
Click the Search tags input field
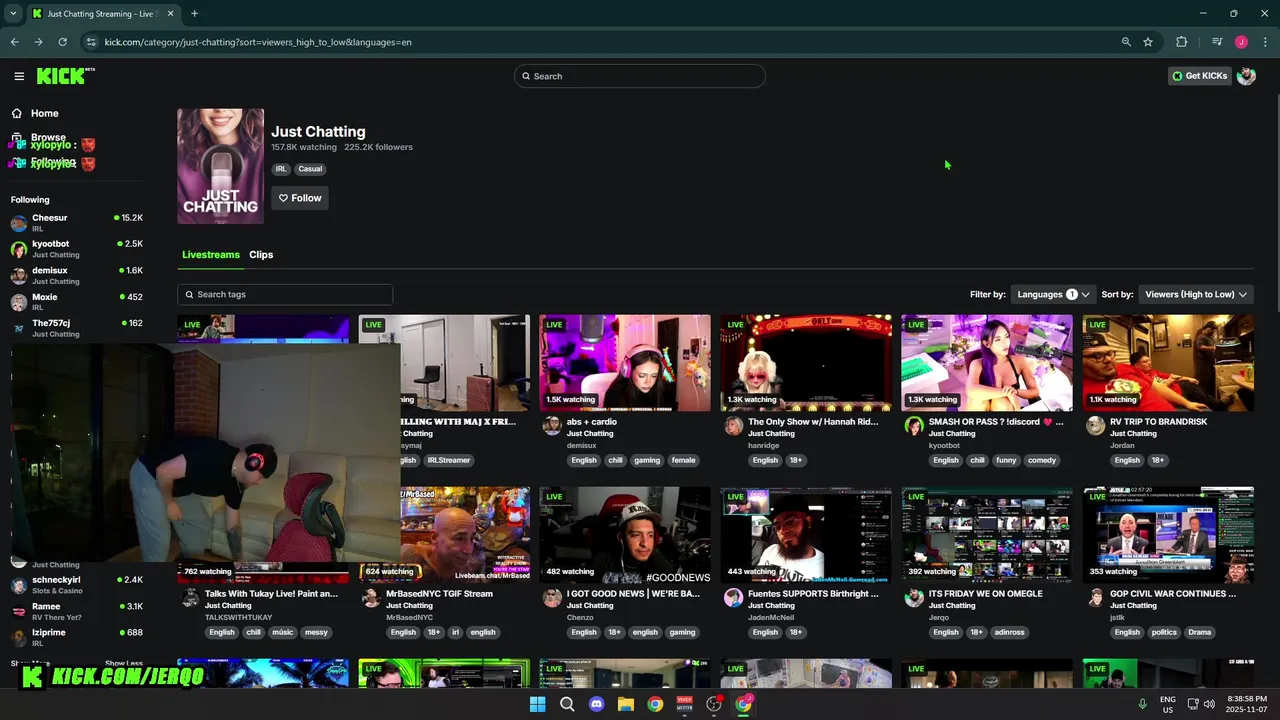click(285, 294)
